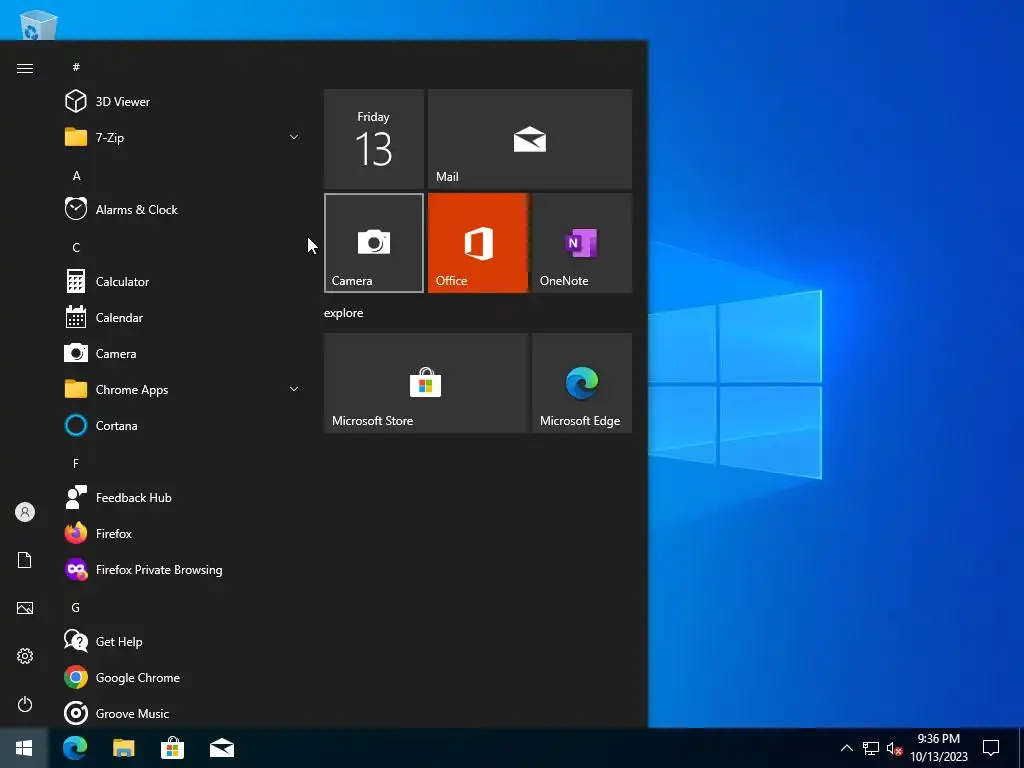Expand the Chrome Apps folder chevron
Screen dimensions: 1024x768
[x=294, y=389]
